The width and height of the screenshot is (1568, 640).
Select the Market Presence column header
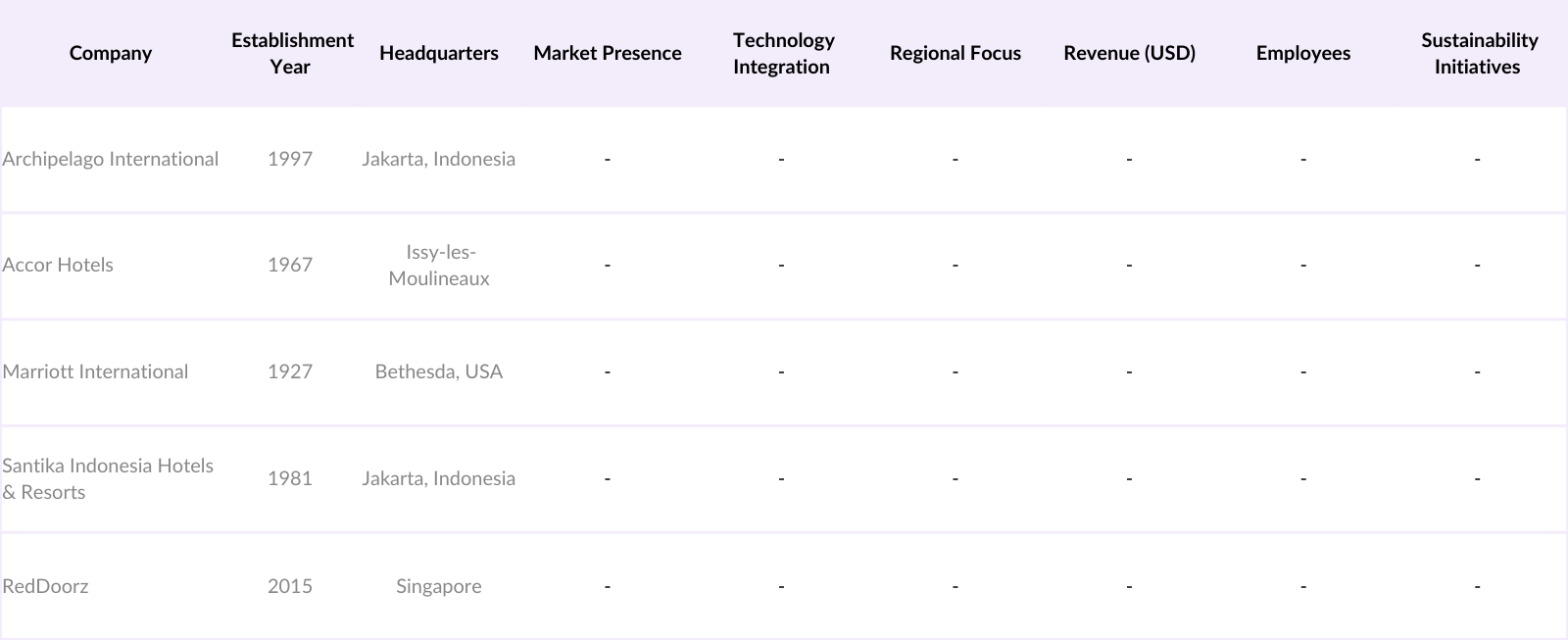coord(608,53)
